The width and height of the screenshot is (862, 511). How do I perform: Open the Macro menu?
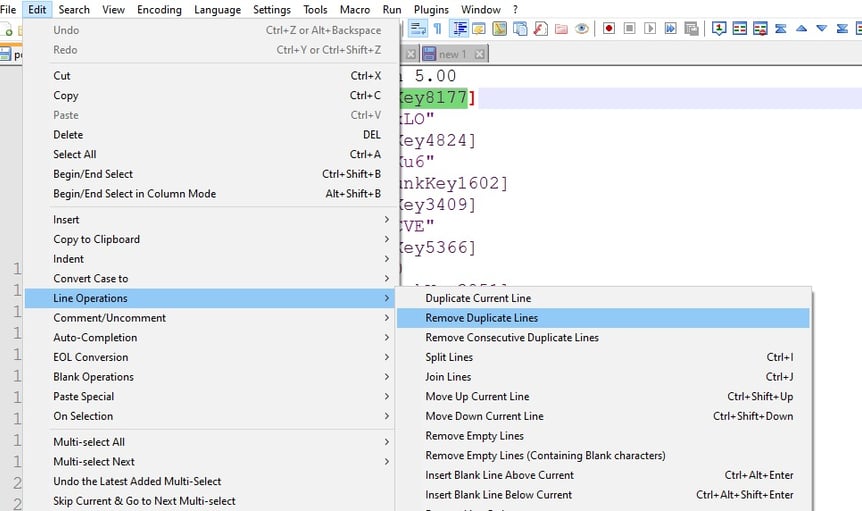tap(355, 9)
